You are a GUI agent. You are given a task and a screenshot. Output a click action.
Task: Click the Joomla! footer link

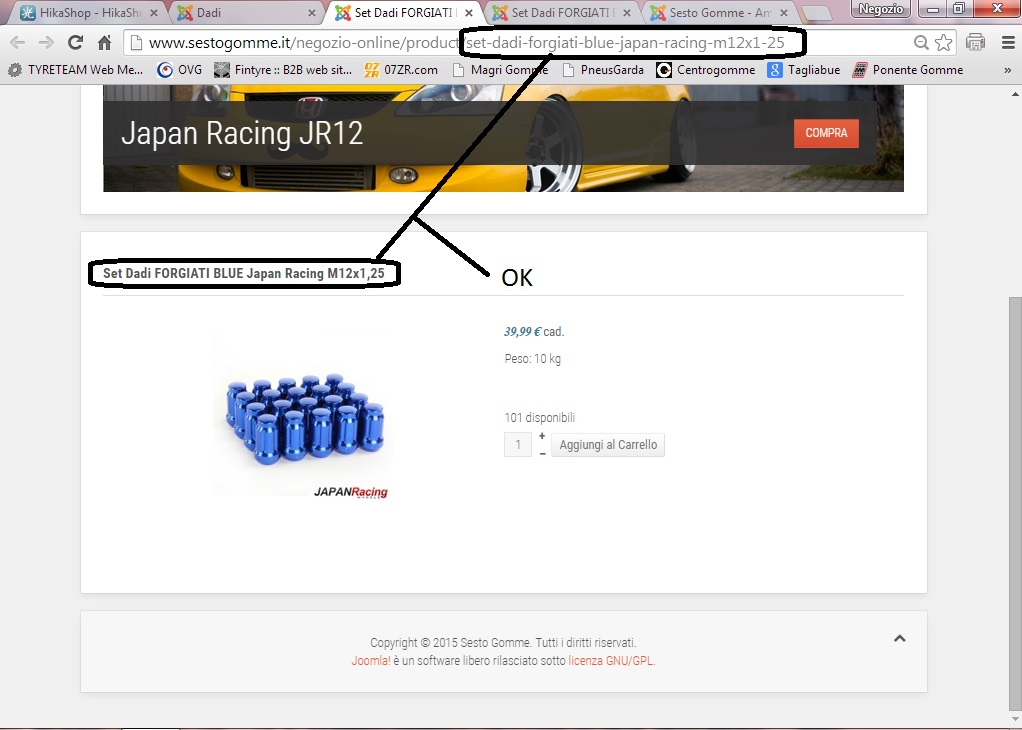(x=371, y=661)
